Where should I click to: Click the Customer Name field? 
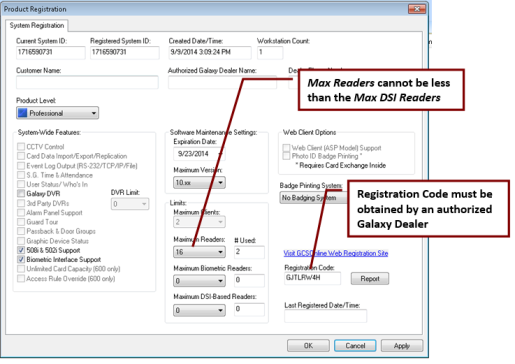(x=87, y=82)
